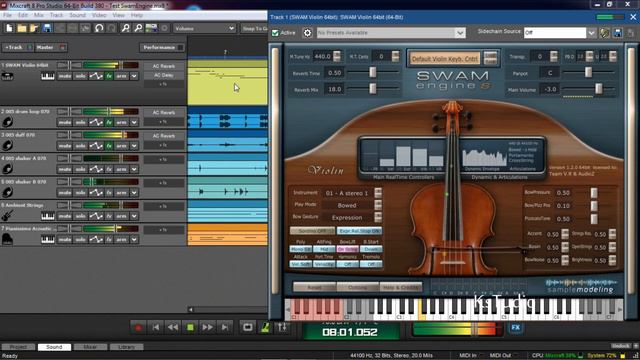Mute the drum loop track
Image resolution: width=640 pixels, height=360 pixels.
pyautogui.click(x=64, y=122)
